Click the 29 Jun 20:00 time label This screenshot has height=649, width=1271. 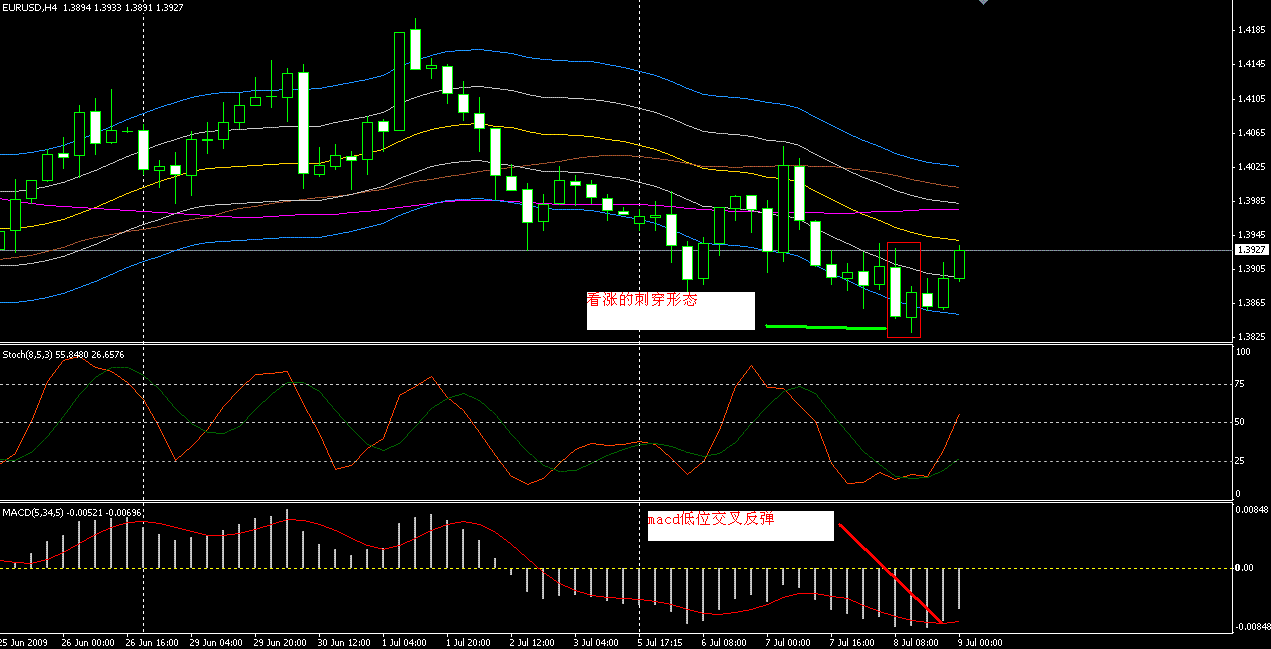(x=280, y=642)
